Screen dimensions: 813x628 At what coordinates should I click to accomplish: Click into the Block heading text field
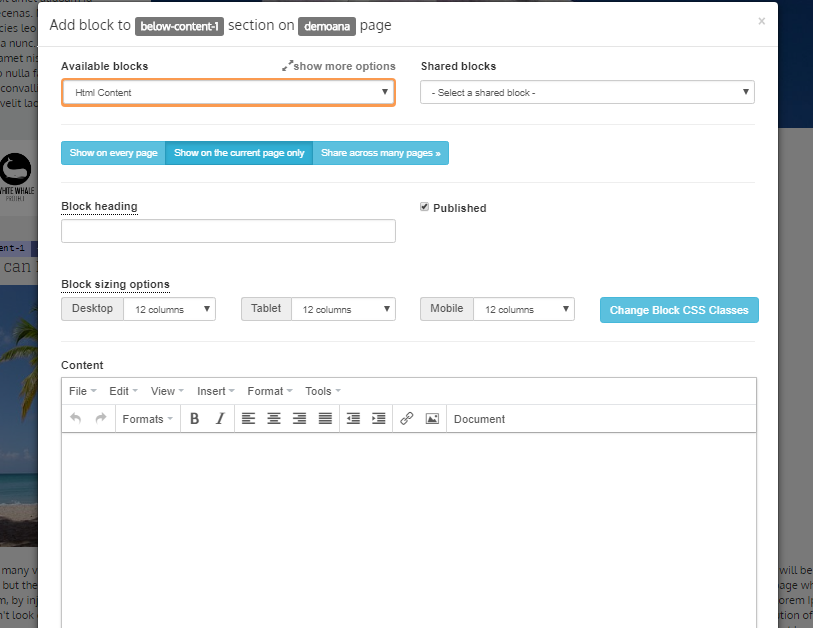[228, 231]
